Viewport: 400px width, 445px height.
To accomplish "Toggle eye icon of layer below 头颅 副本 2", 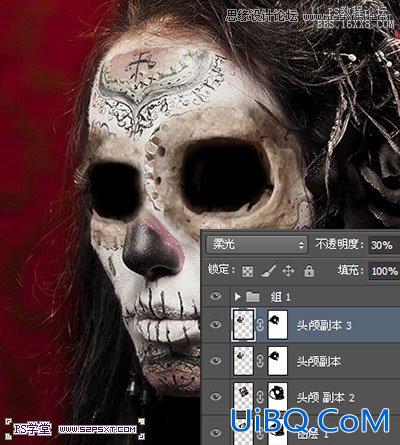I will tap(216, 432).
